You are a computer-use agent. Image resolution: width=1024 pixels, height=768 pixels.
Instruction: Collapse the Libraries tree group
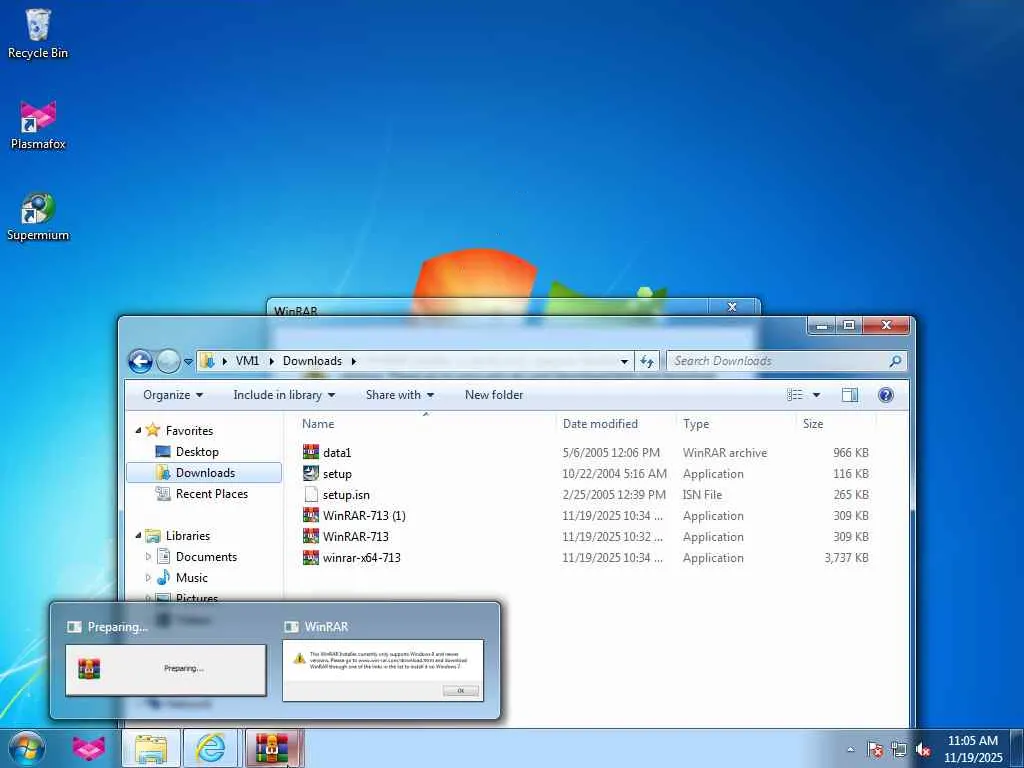point(138,536)
